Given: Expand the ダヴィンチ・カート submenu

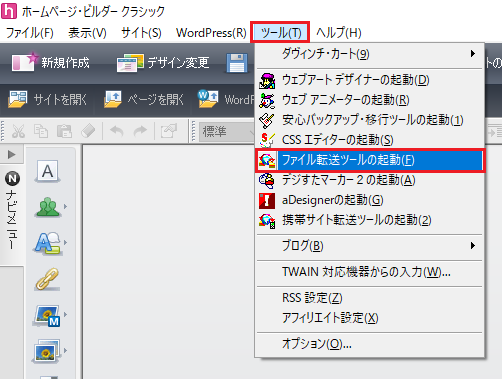Looking at the screenshot, I should [x=369, y=54].
